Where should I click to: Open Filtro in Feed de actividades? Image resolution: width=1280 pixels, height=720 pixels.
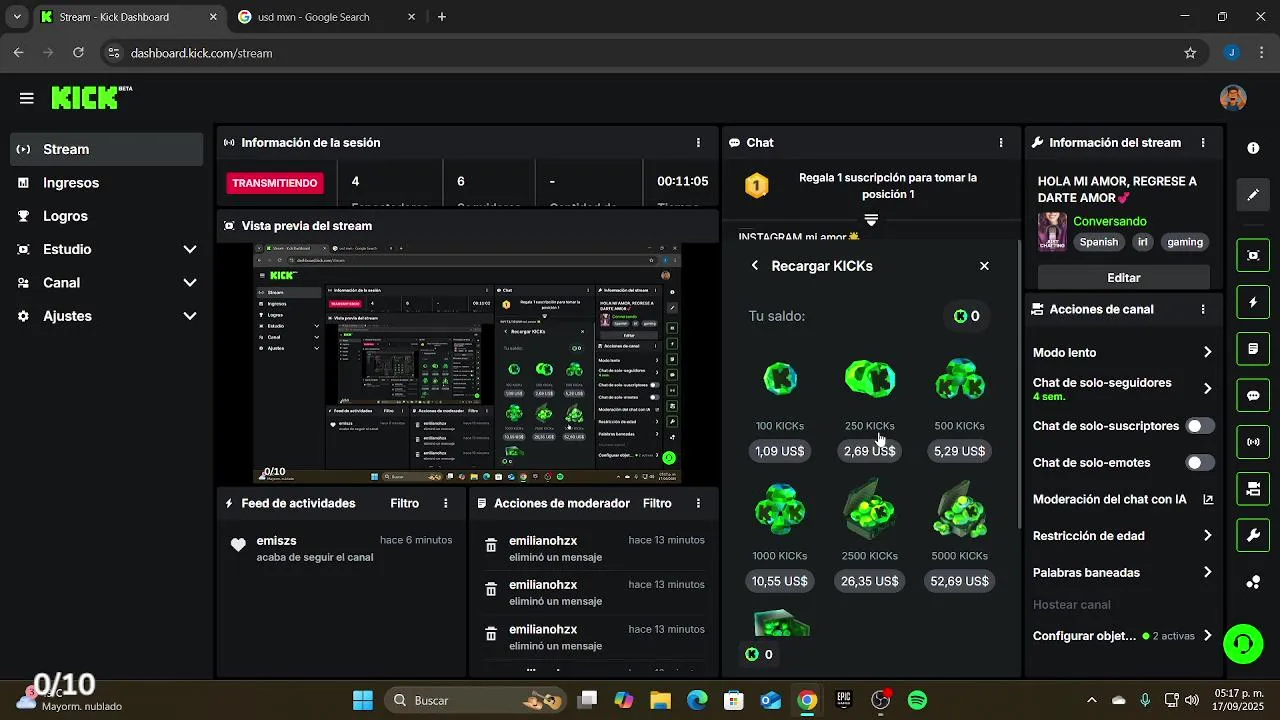405,504
